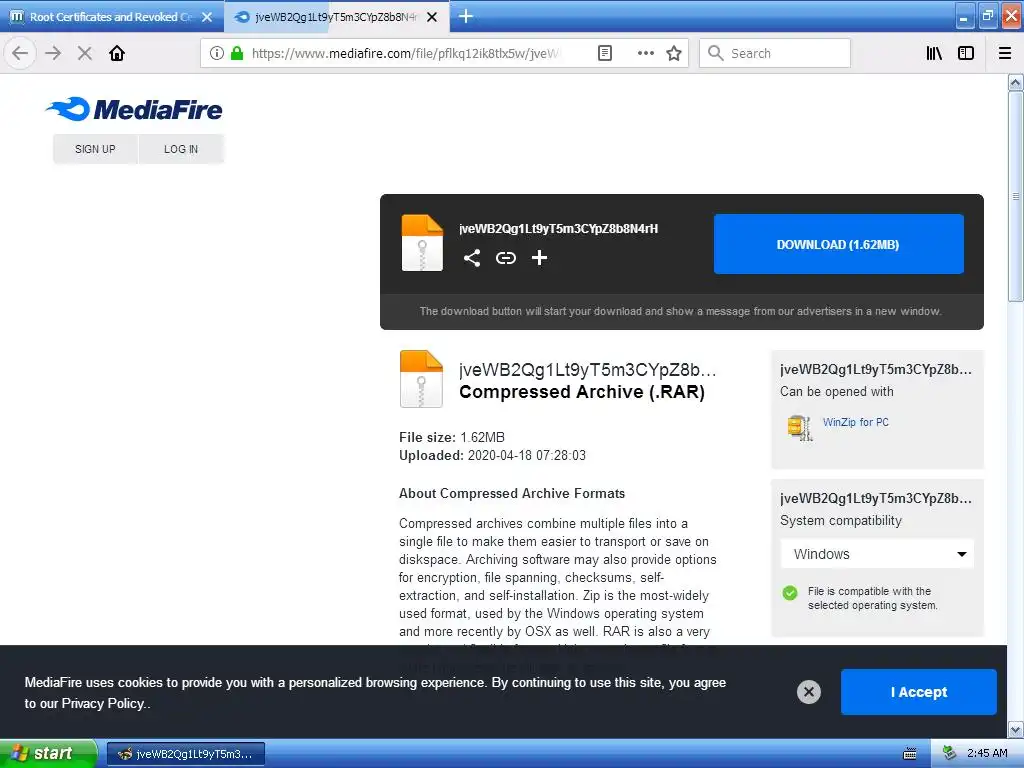1024x768 pixels.
Task: Open the page actions three-dots menu
Action: pos(645,53)
